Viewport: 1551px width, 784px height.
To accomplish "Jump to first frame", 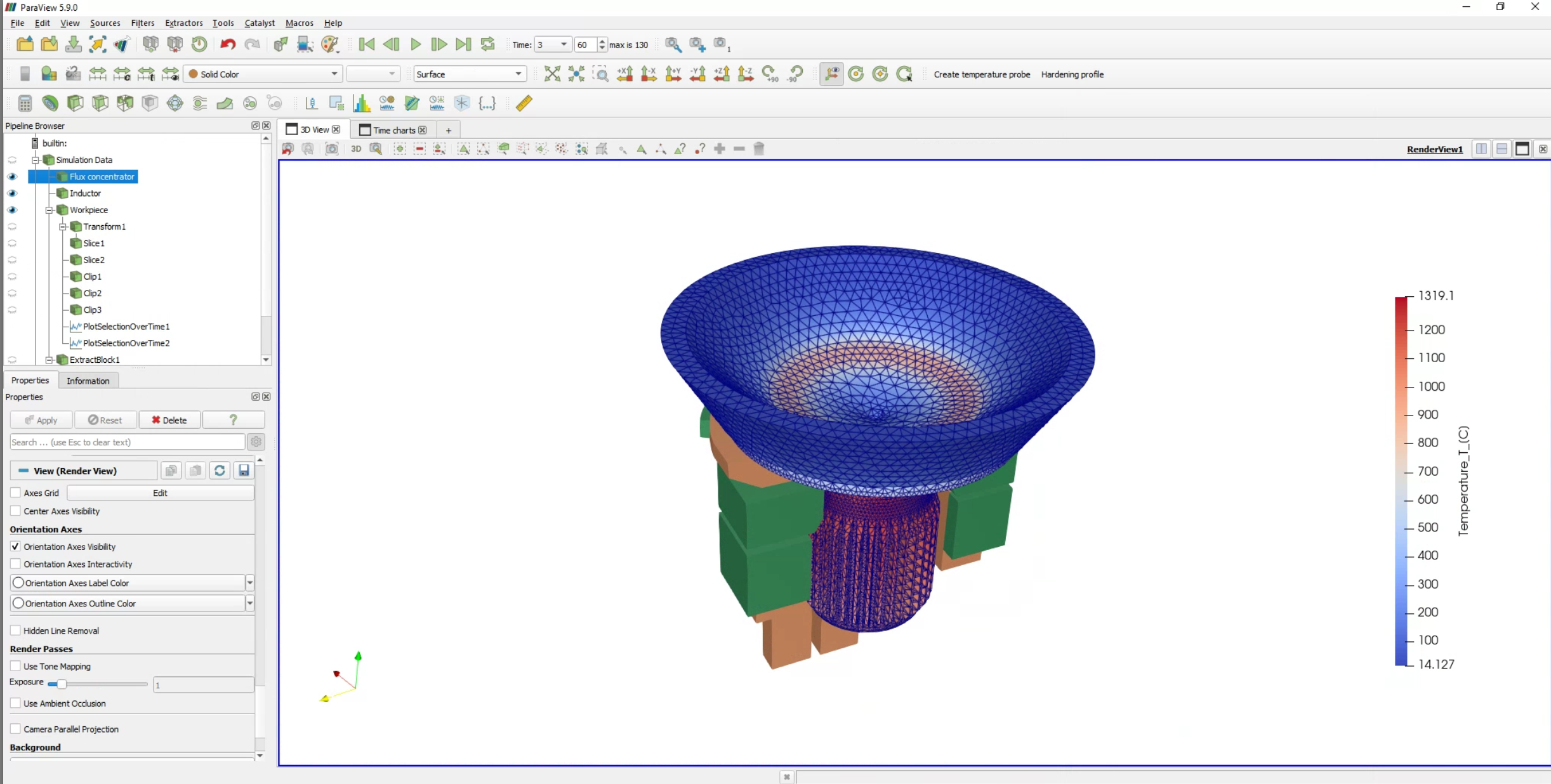I will click(x=366, y=44).
